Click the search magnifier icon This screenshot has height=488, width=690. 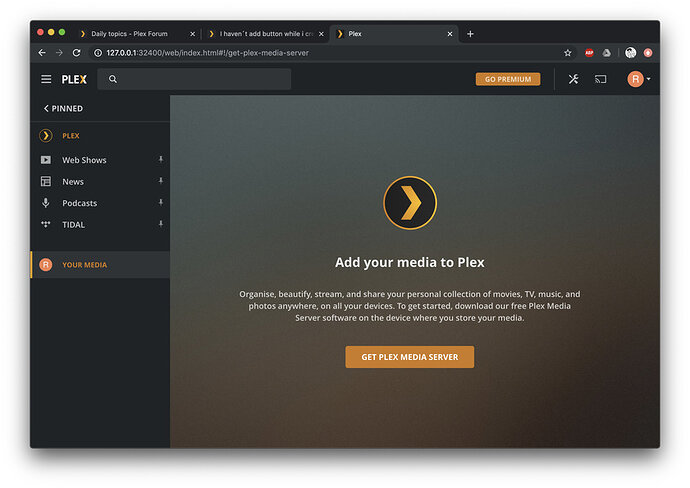point(113,79)
